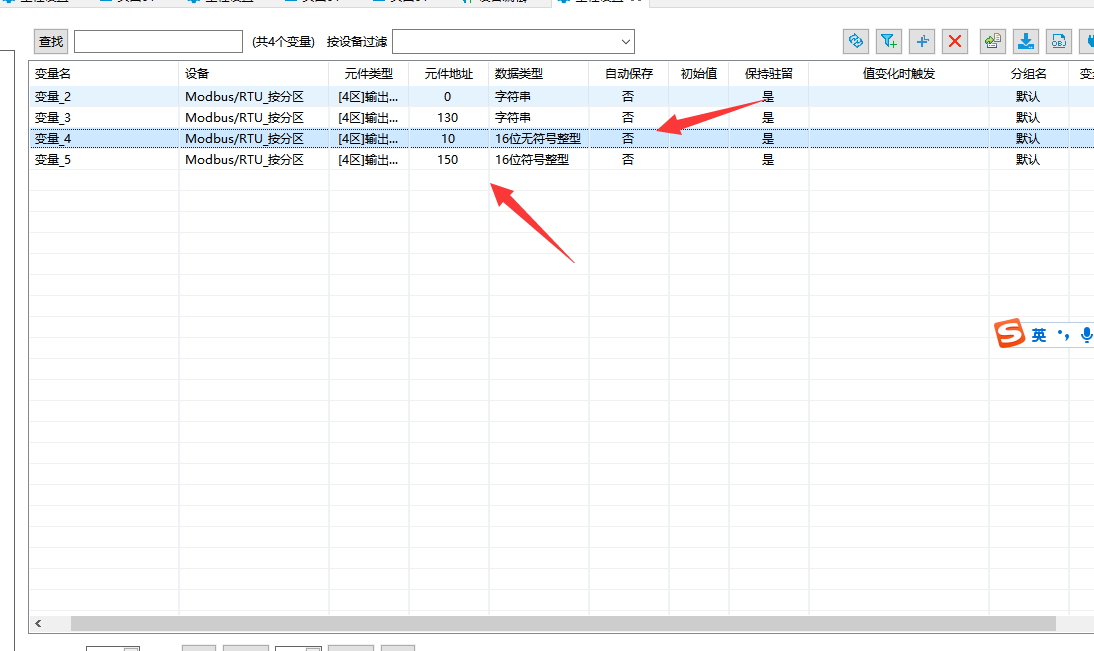
Task: Click the scrollbar left arrow
Action: coord(38,624)
